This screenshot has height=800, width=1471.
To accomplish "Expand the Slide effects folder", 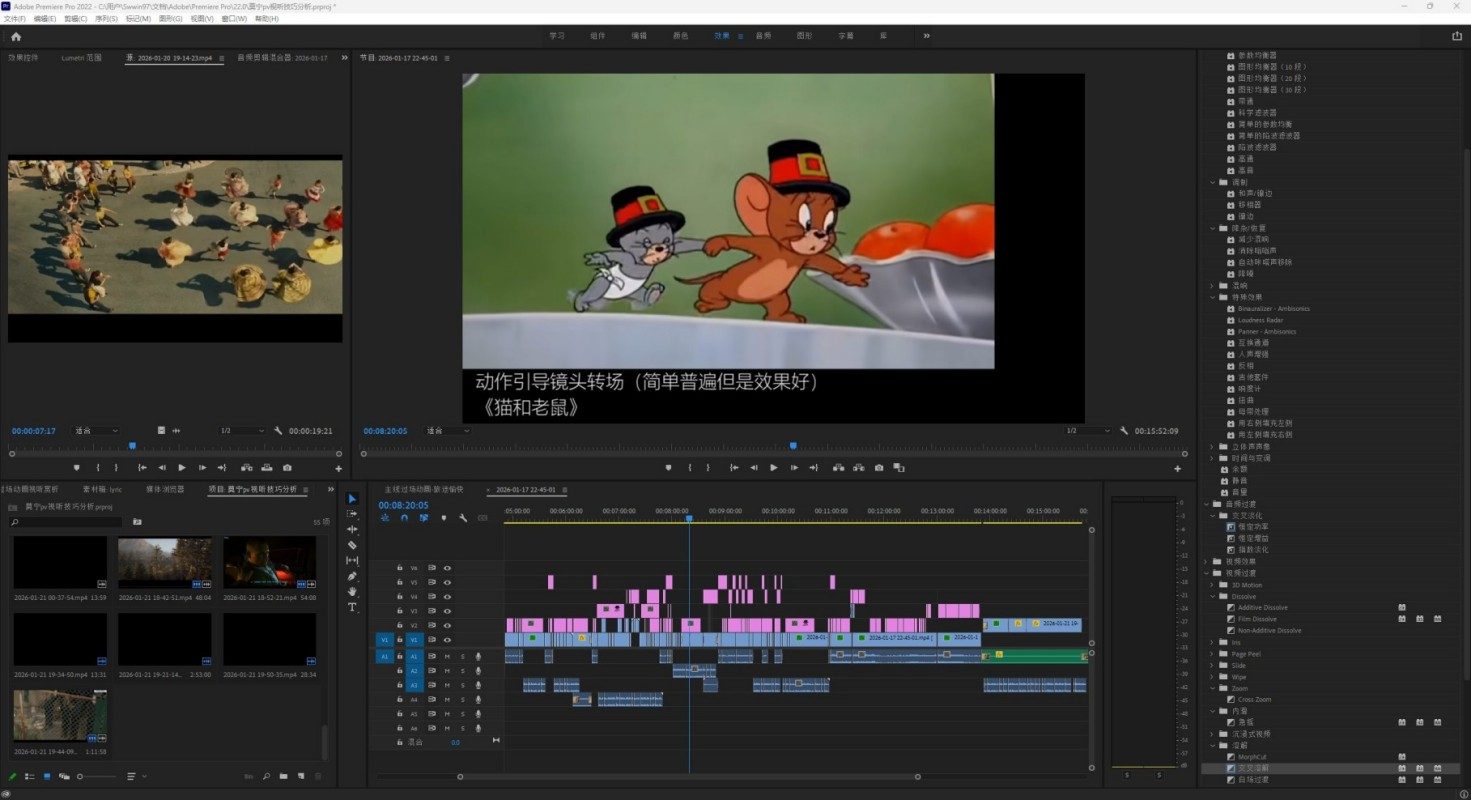I will tap(1213, 665).
